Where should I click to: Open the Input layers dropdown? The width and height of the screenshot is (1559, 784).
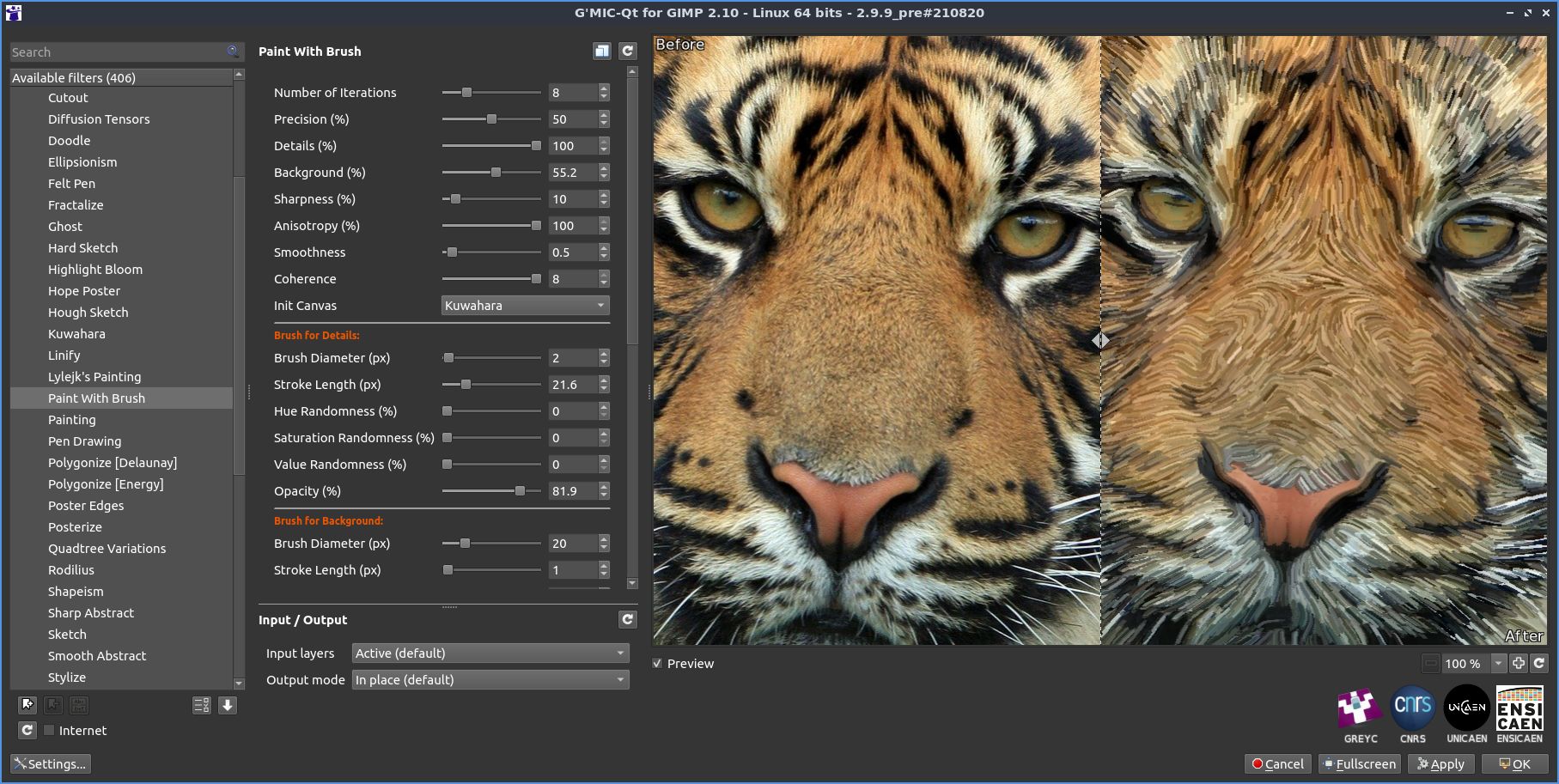[490, 653]
